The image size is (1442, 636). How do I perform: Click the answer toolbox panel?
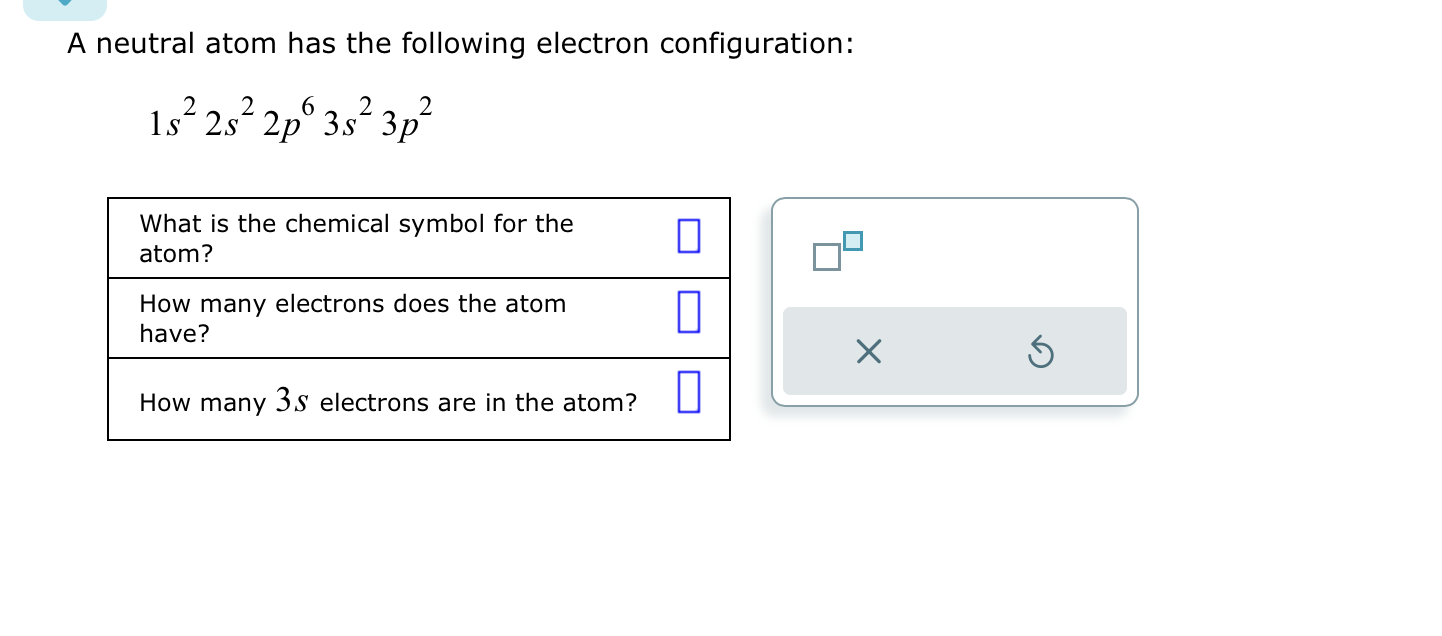coord(955,300)
